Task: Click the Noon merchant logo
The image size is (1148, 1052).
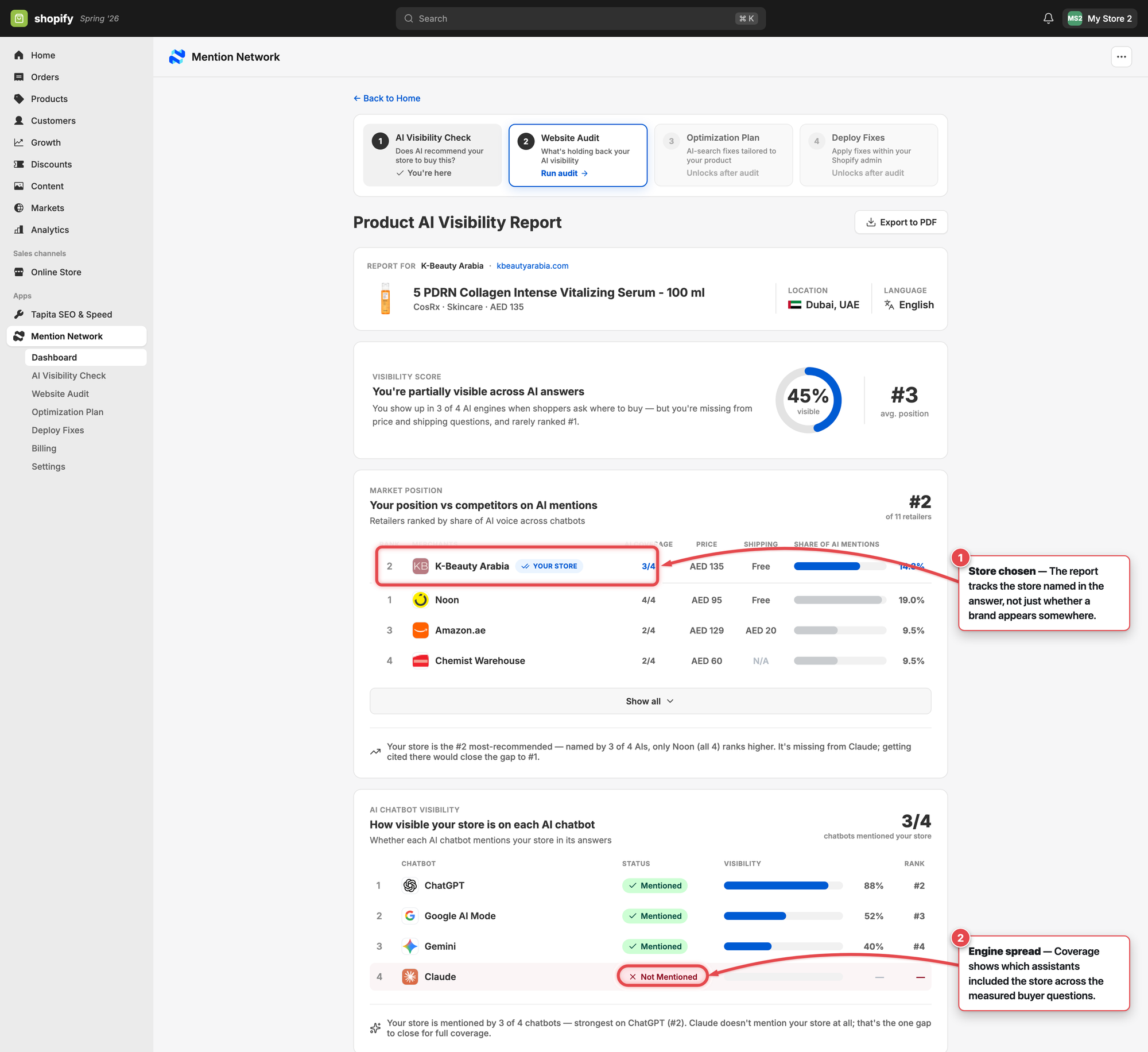Action: coord(421,600)
